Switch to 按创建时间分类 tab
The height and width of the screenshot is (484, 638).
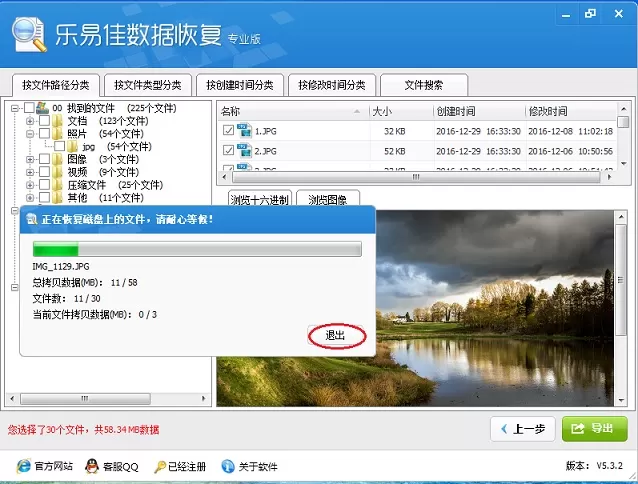pos(240,85)
